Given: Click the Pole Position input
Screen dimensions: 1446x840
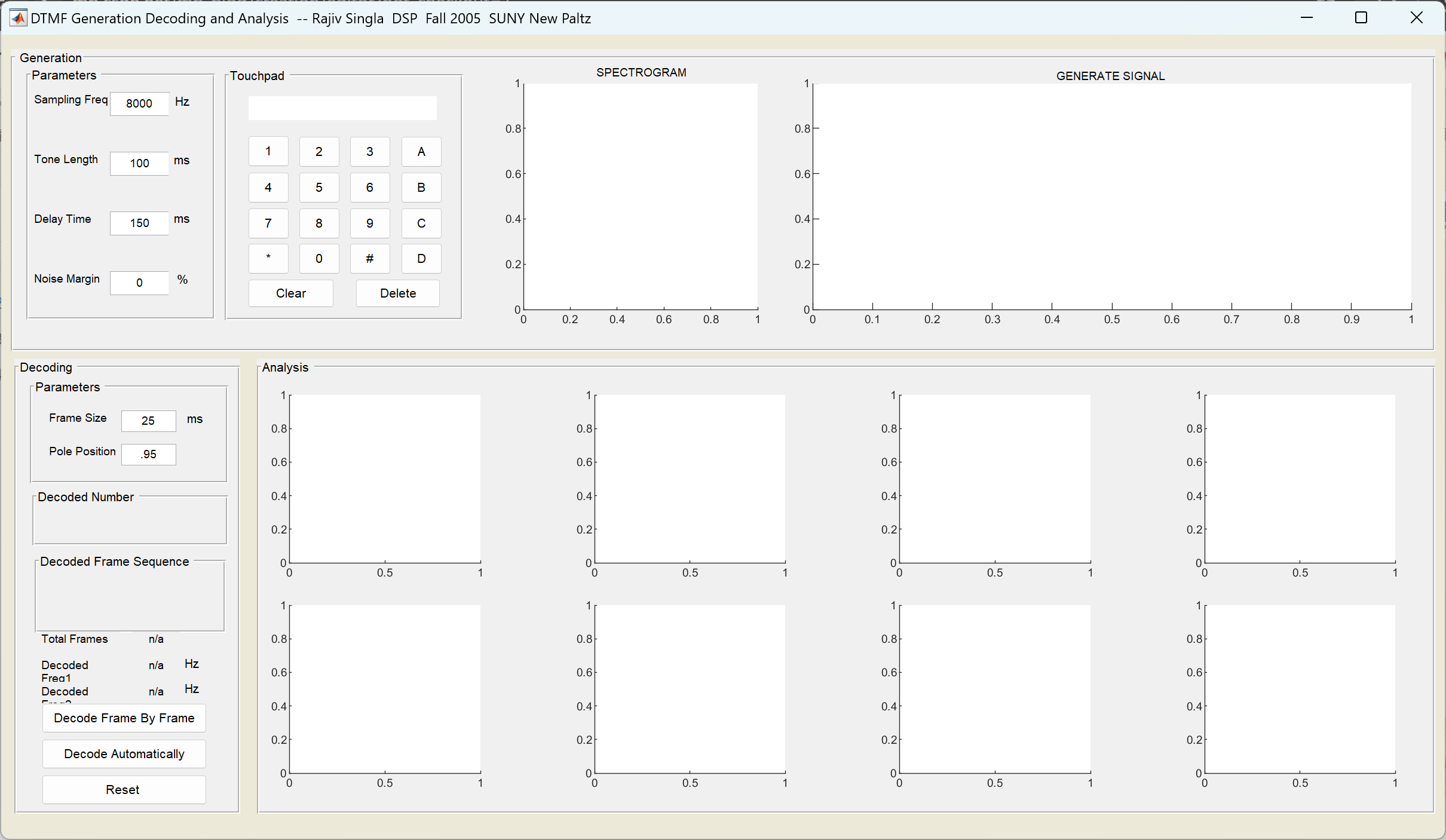Looking at the screenshot, I should tap(148, 454).
